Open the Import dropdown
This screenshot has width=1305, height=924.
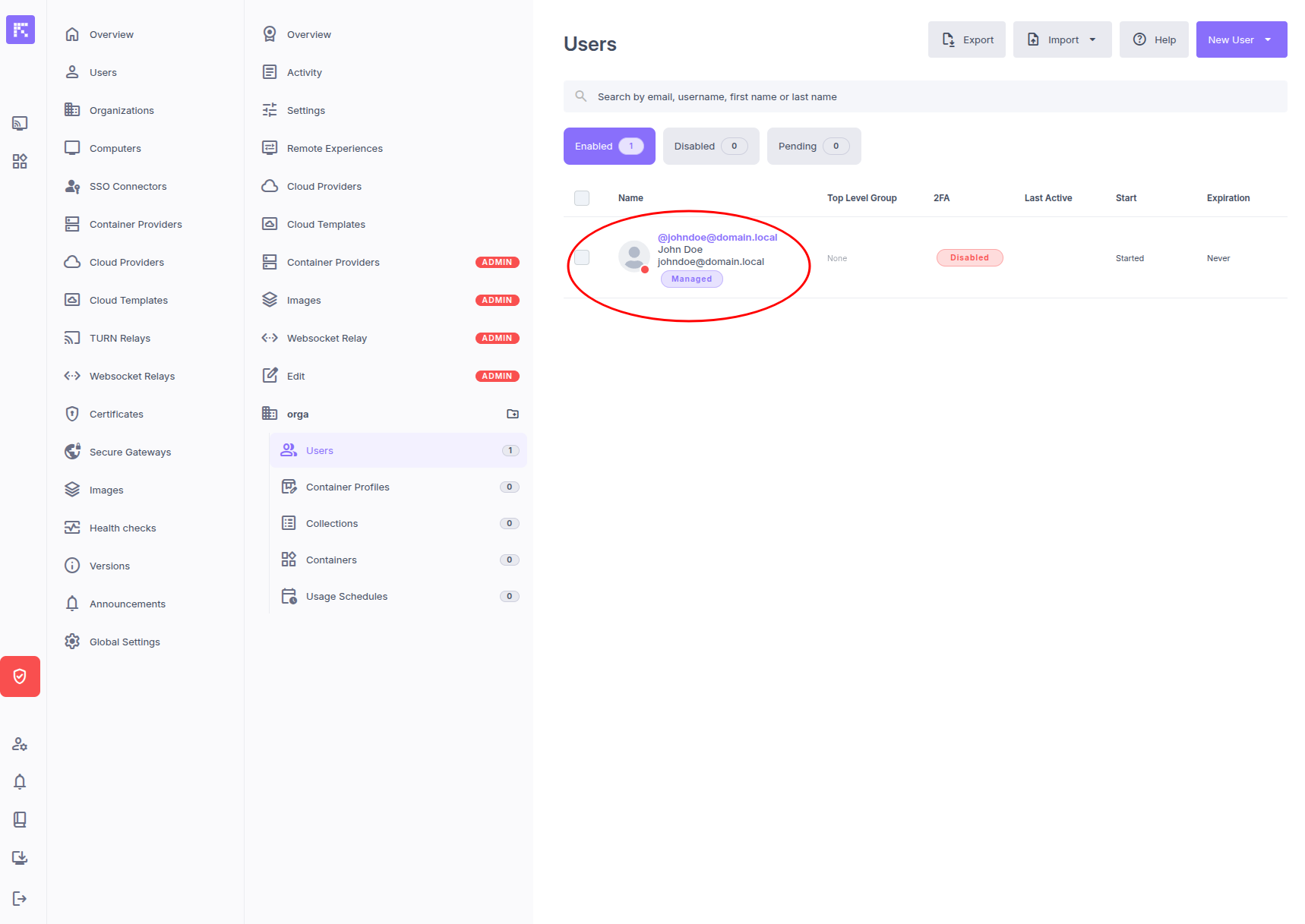click(x=1062, y=39)
